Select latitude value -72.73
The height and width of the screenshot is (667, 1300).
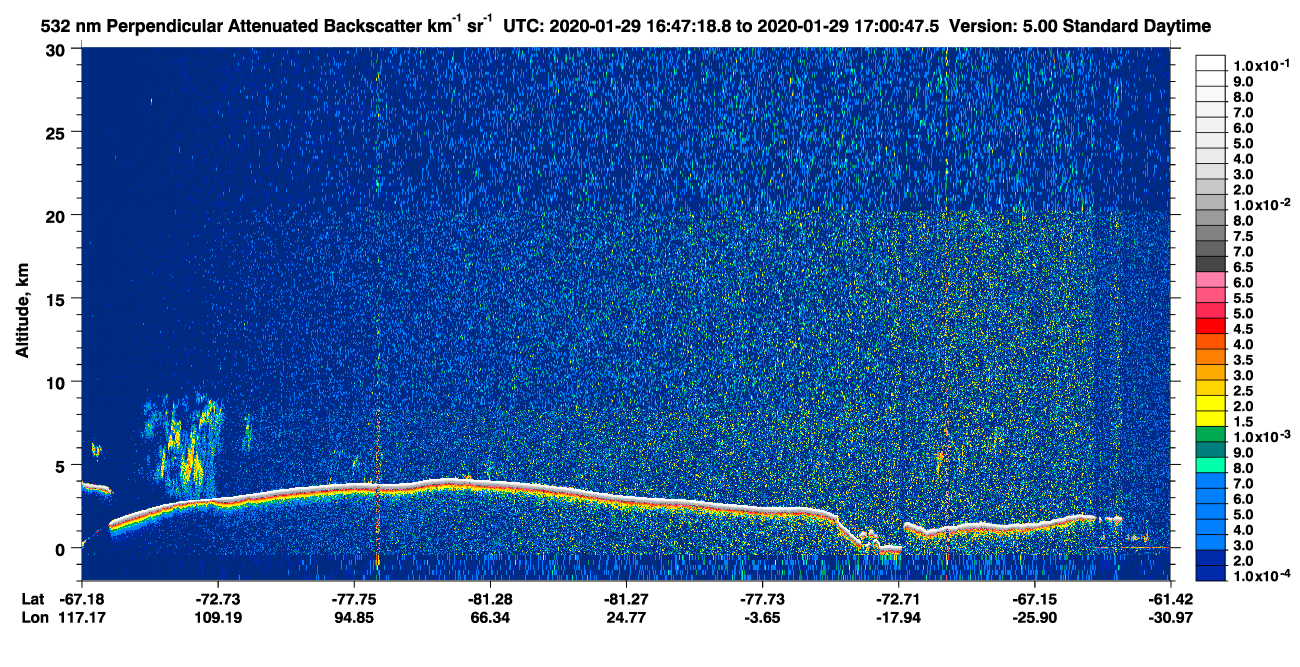pyautogui.click(x=219, y=599)
